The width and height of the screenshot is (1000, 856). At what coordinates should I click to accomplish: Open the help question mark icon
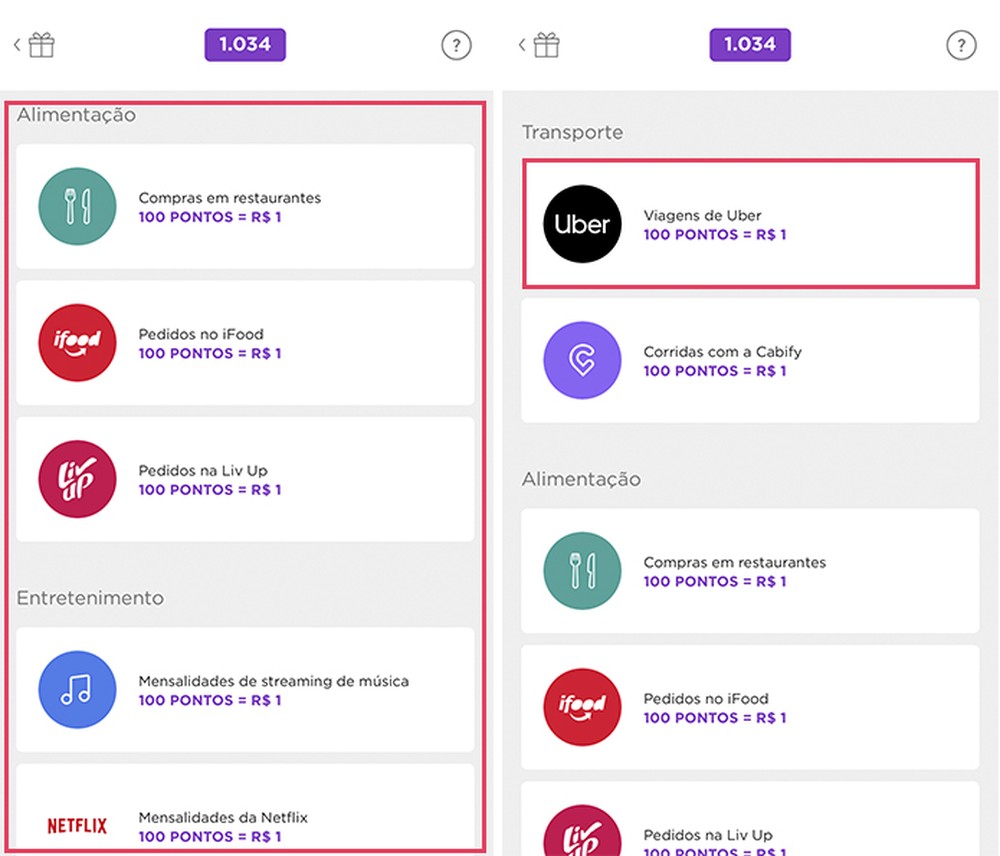[x=457, y=45]
